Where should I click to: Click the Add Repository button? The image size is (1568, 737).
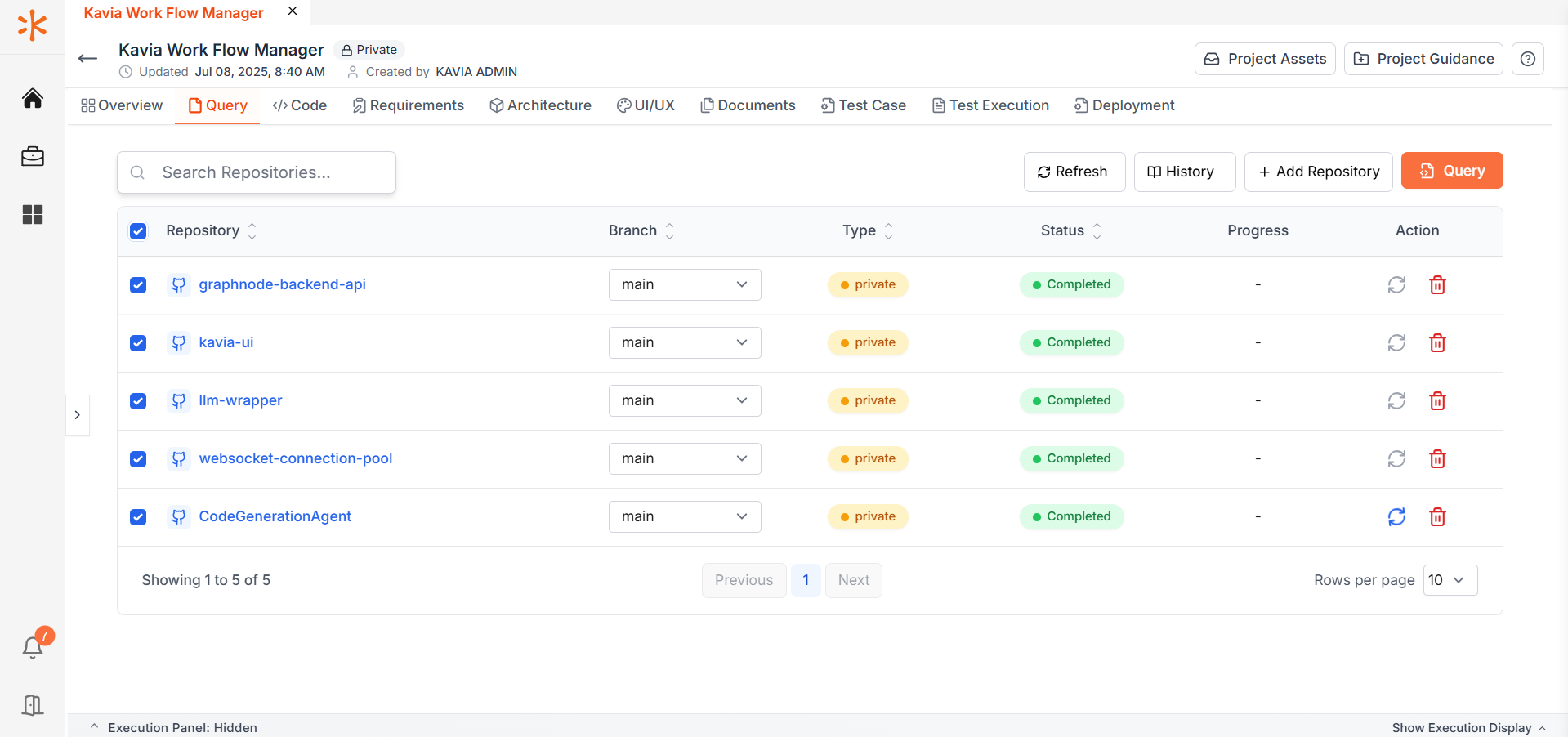click(1318, 172)
